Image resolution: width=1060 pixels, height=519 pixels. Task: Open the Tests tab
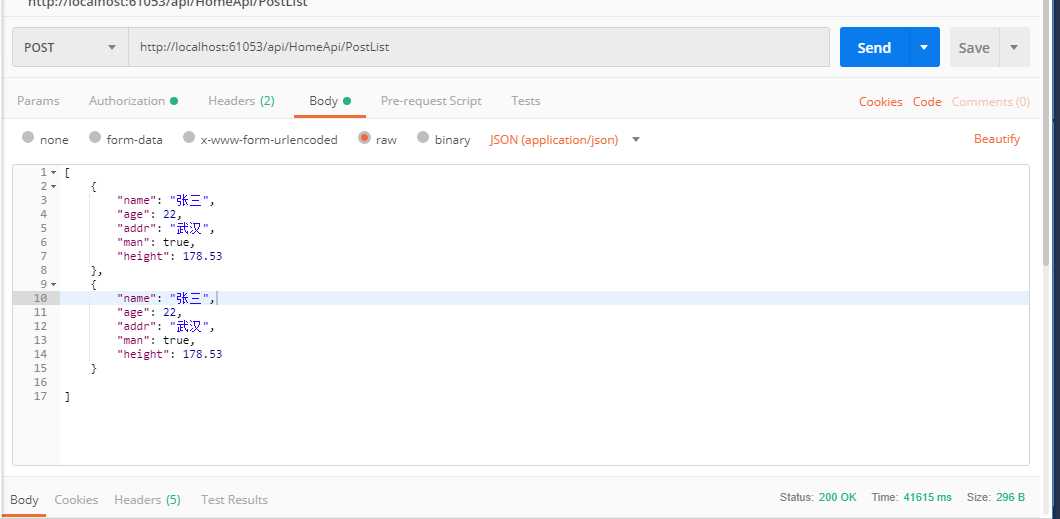click(525, 101)
